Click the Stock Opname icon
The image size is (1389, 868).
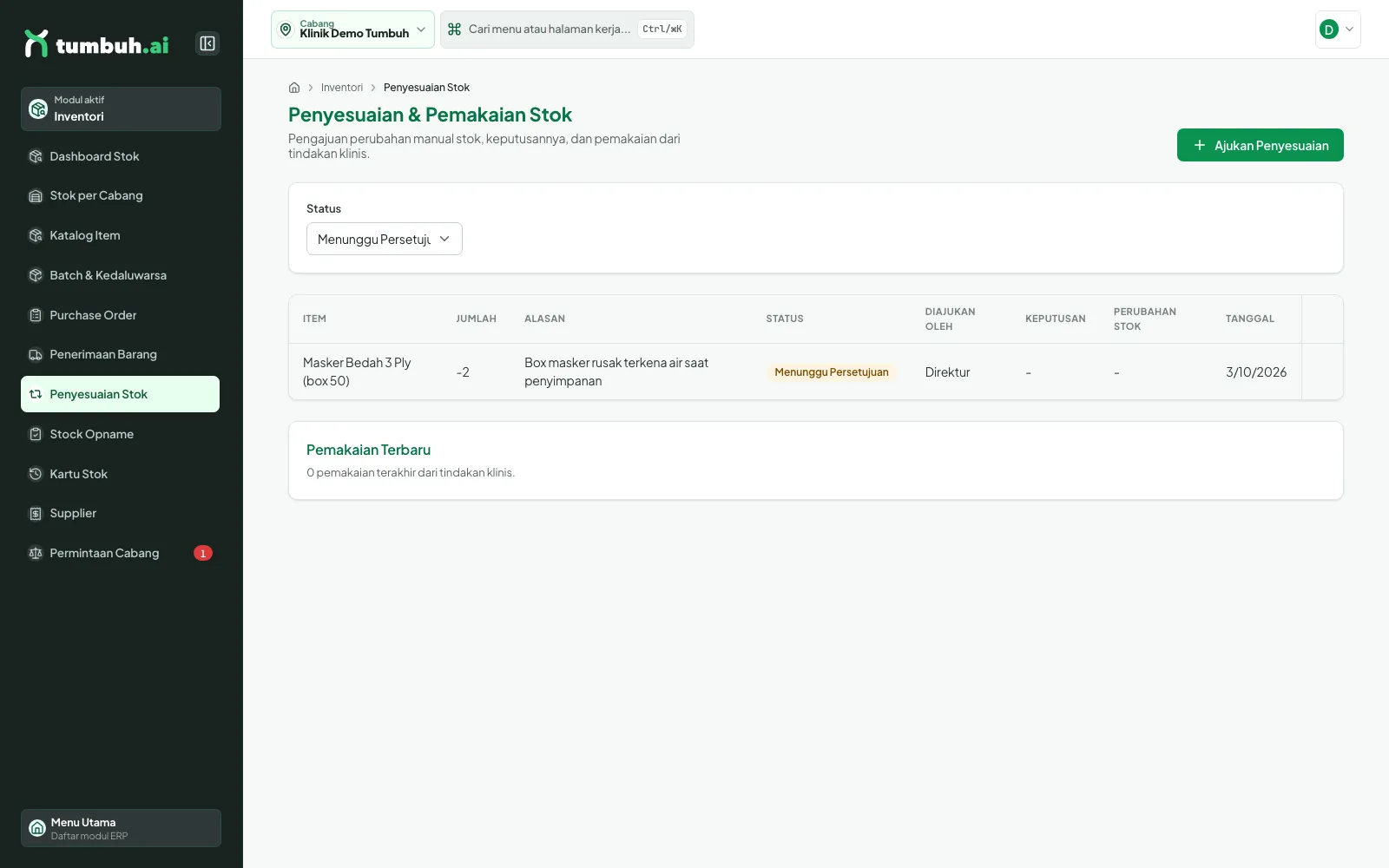coord(36,434)
